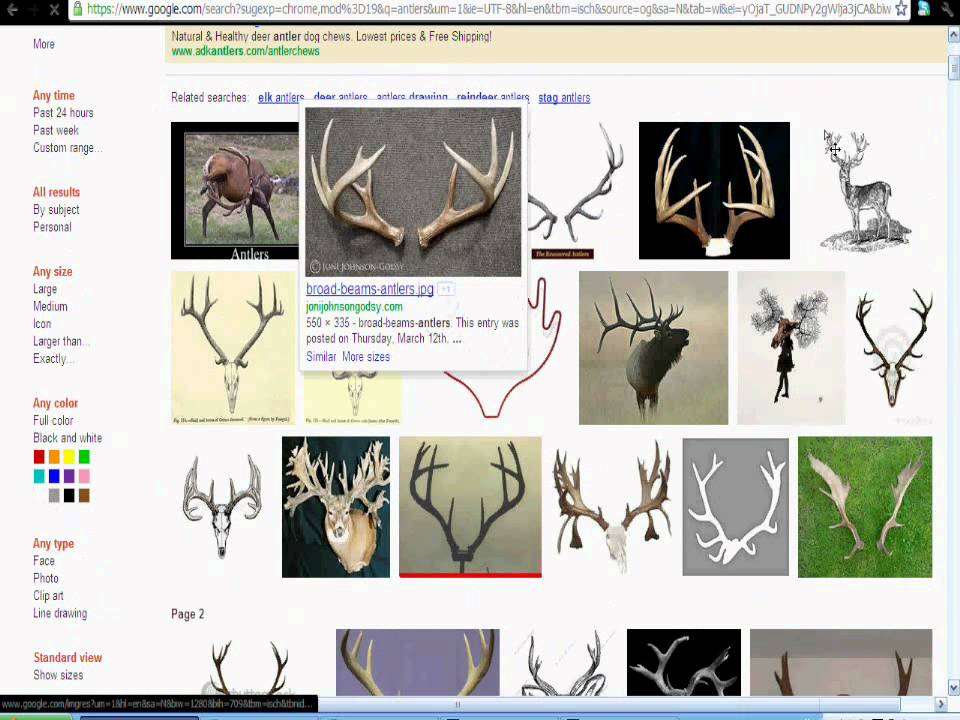The height and width of the screenshot is (720, 960).
Task: Choose Black and white filter
Action: click(x=67, y=438)
